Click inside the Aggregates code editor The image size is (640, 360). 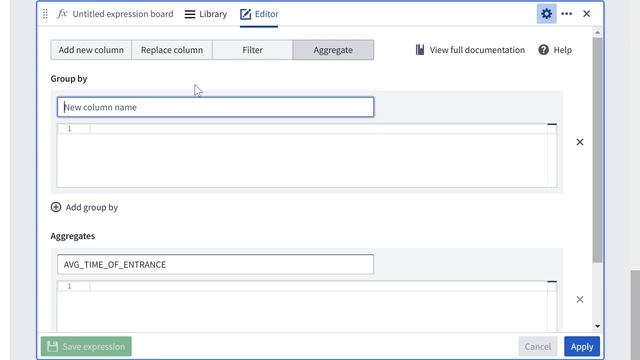(307, 307)
